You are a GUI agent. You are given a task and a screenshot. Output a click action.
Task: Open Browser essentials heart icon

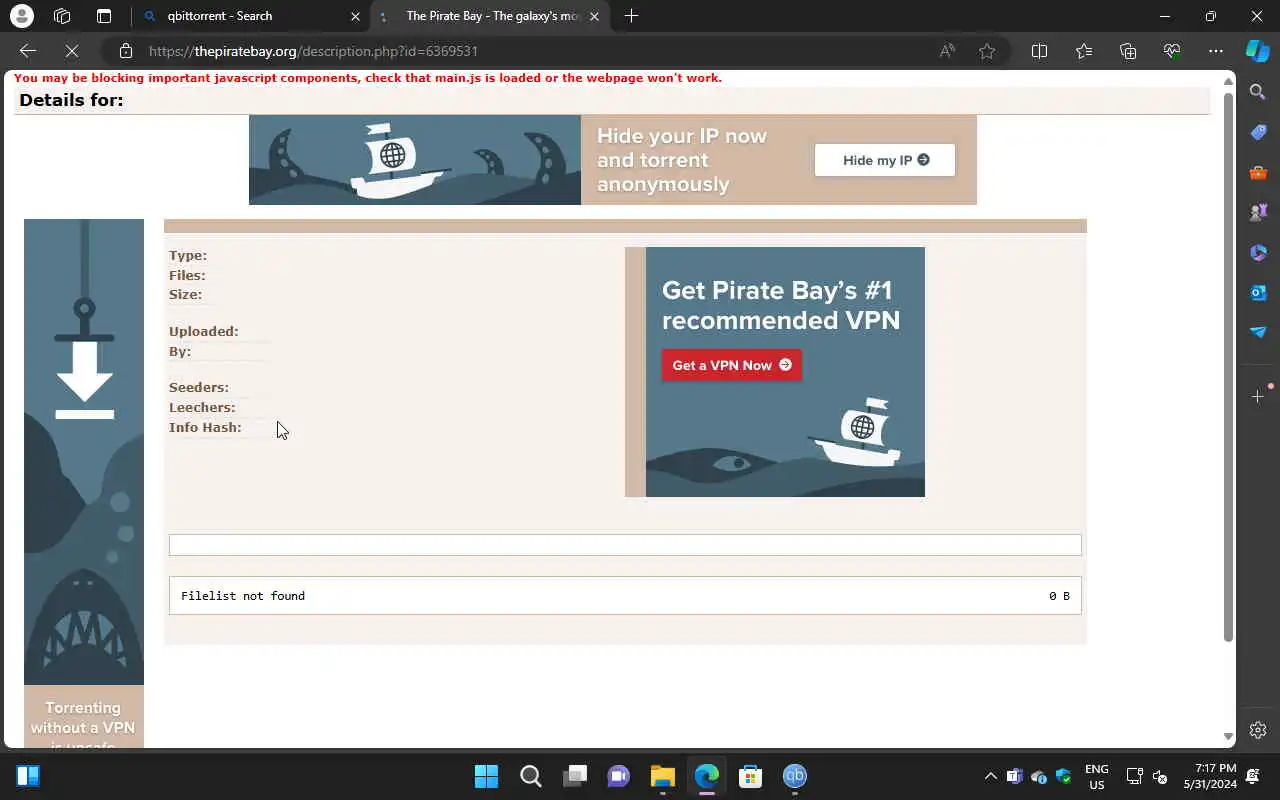1172,51
